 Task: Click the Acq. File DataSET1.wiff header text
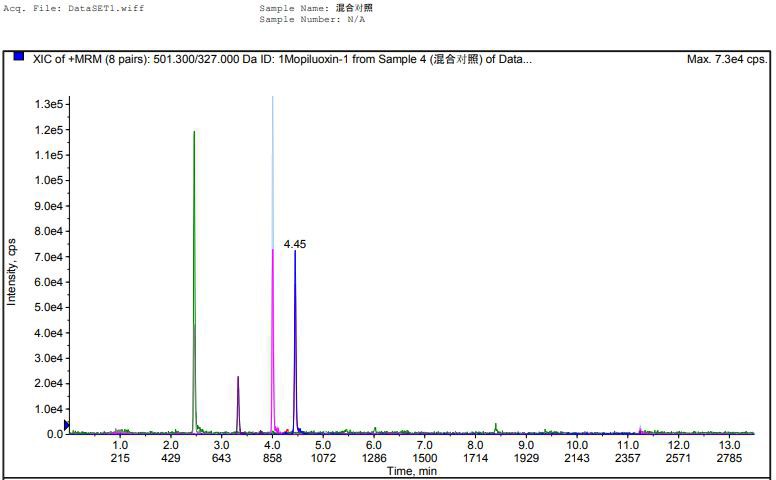pyautogui.click(x=60, y=8)
